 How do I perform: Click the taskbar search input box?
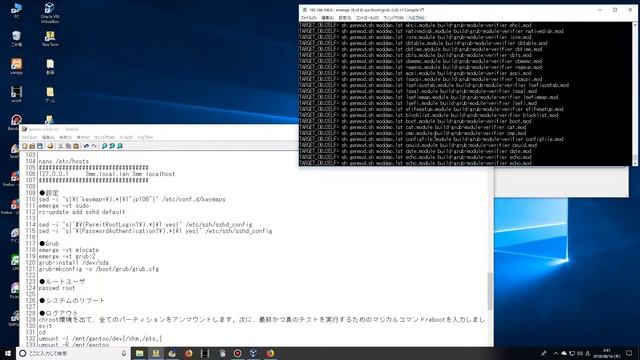coord(73,353)
